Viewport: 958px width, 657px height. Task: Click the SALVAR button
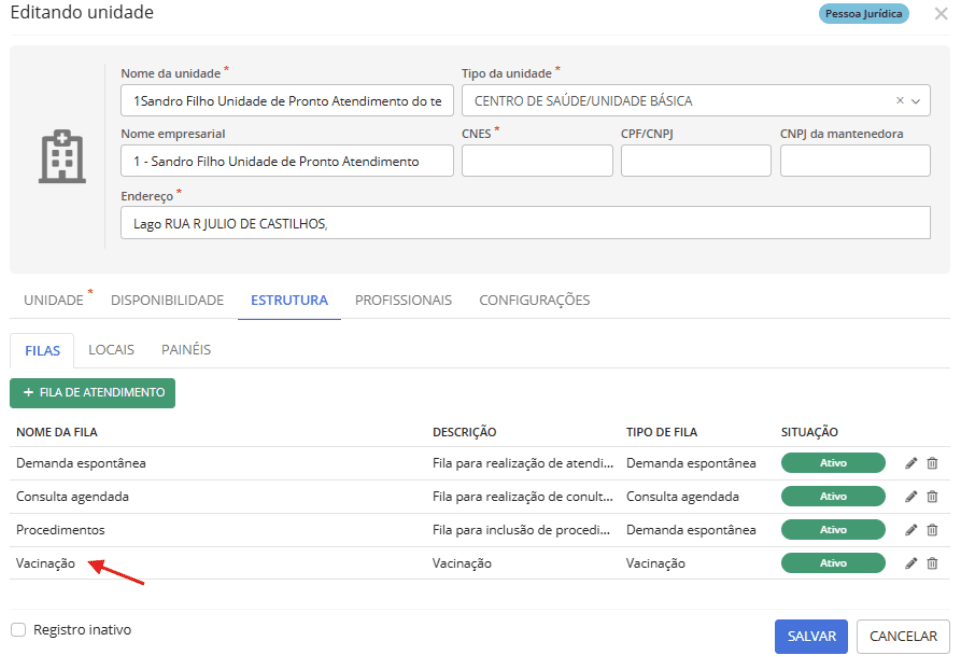(811, 636)
